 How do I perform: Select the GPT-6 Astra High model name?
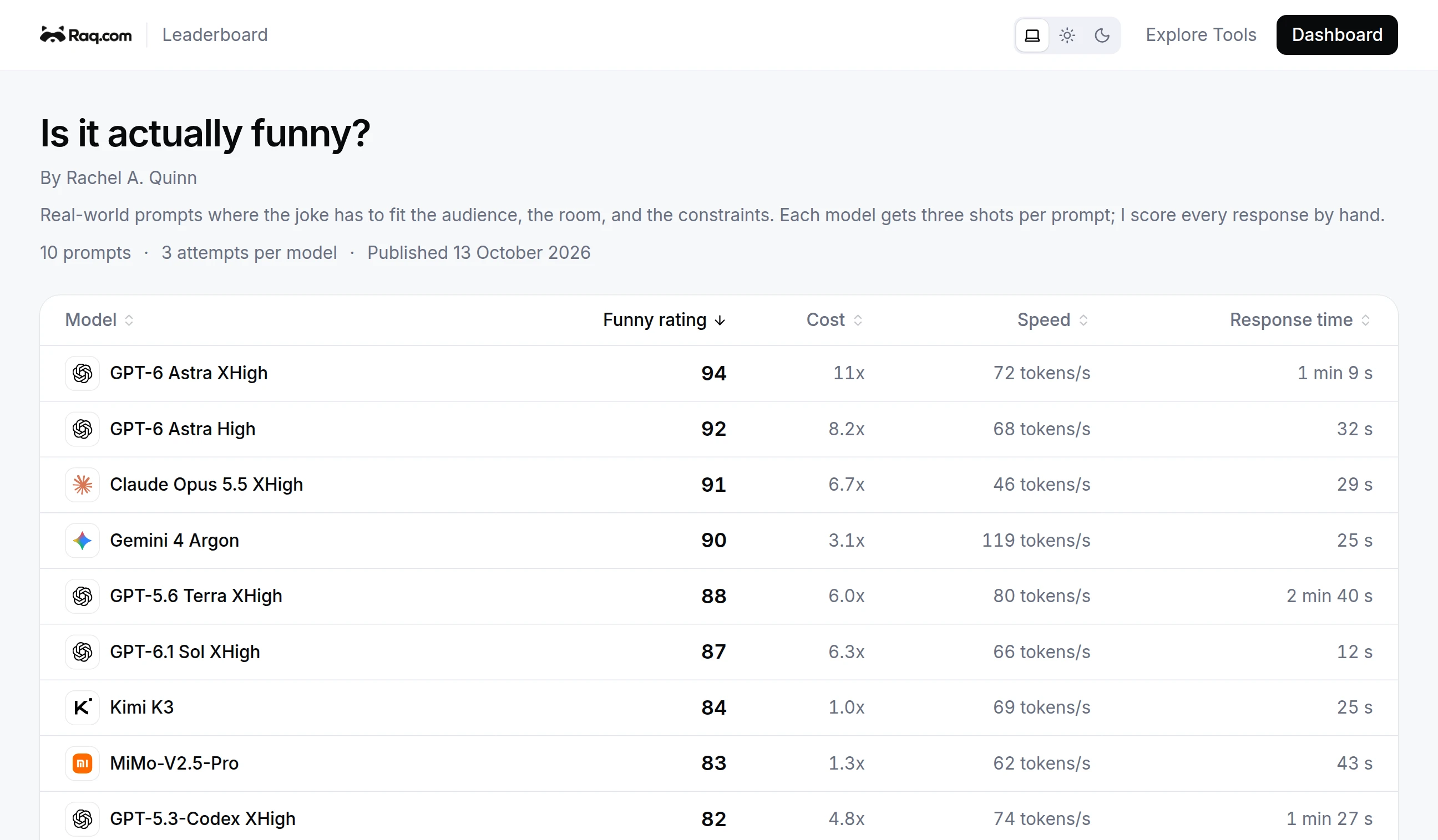183,429
